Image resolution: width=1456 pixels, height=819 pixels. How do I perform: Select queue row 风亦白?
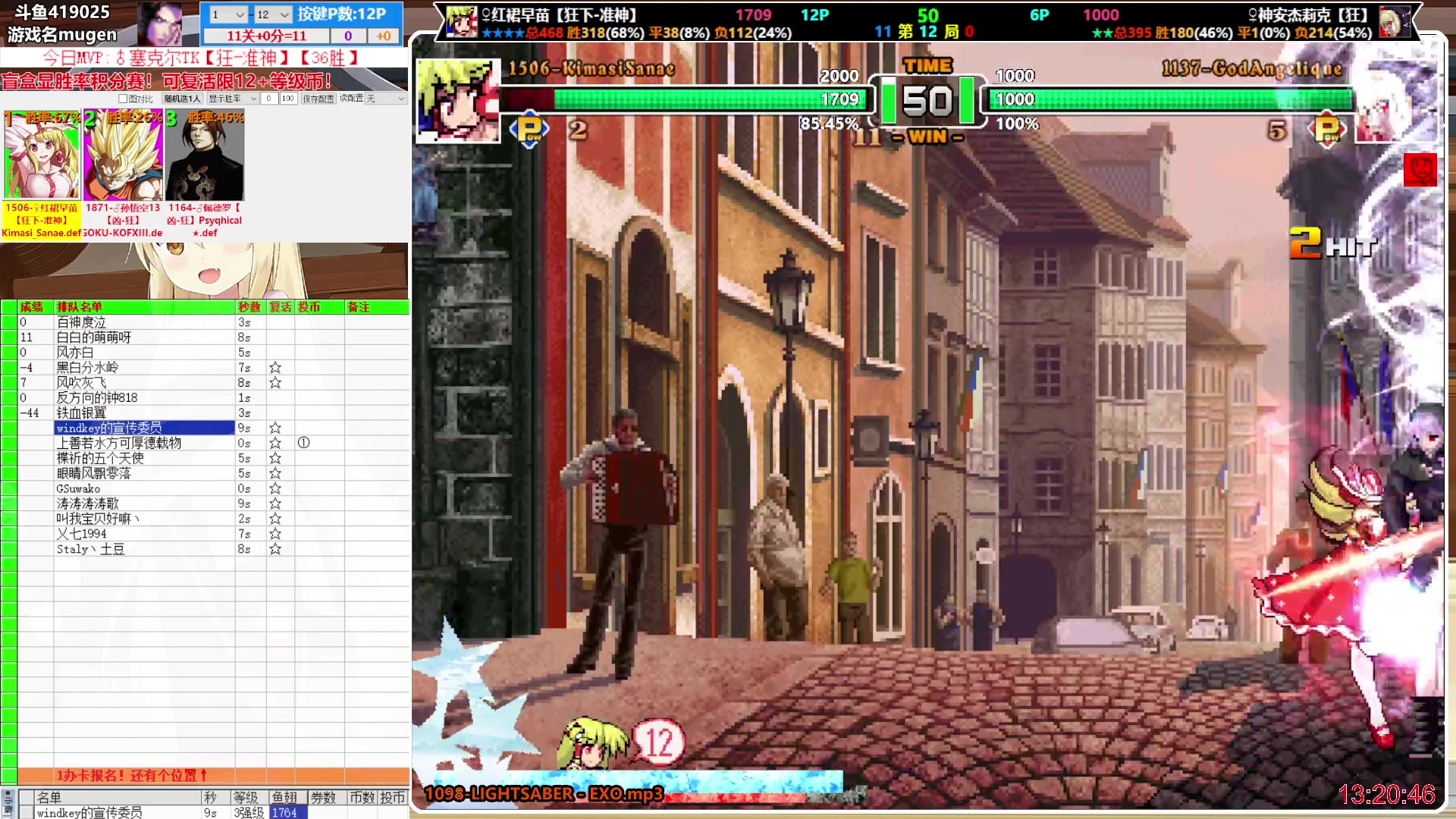[x=144, y=353]
